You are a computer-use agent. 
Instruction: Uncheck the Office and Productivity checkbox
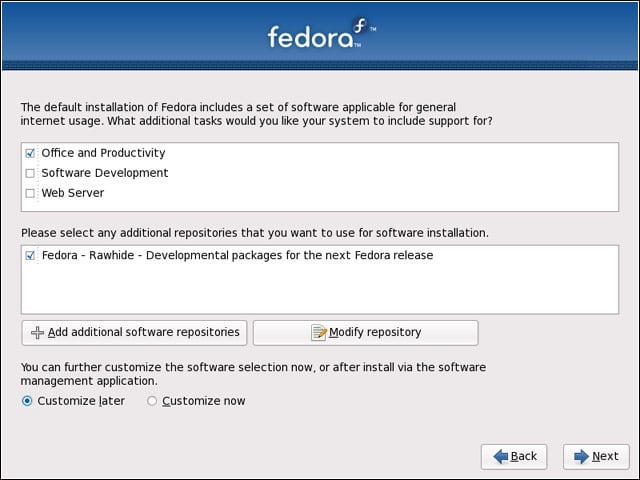30,153
